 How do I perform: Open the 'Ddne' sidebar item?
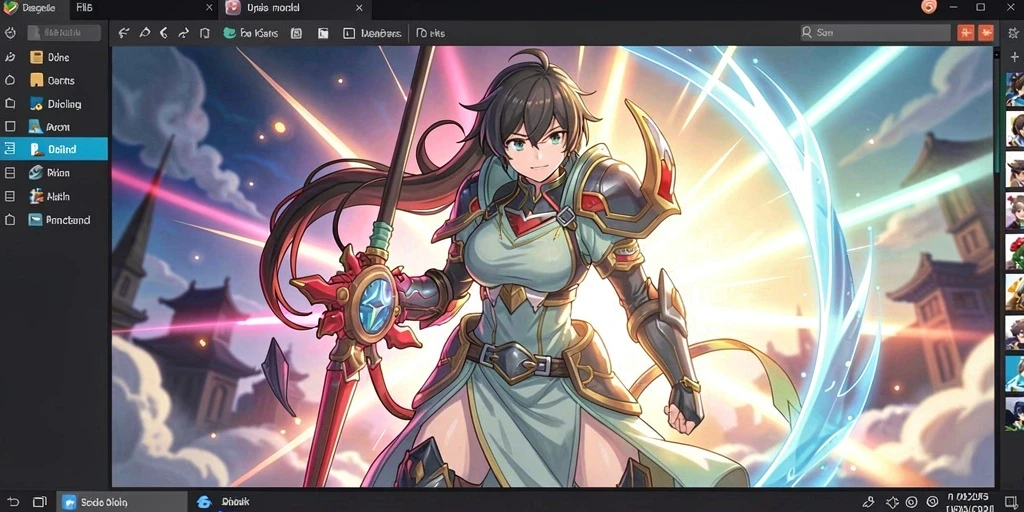click(50, 57)
